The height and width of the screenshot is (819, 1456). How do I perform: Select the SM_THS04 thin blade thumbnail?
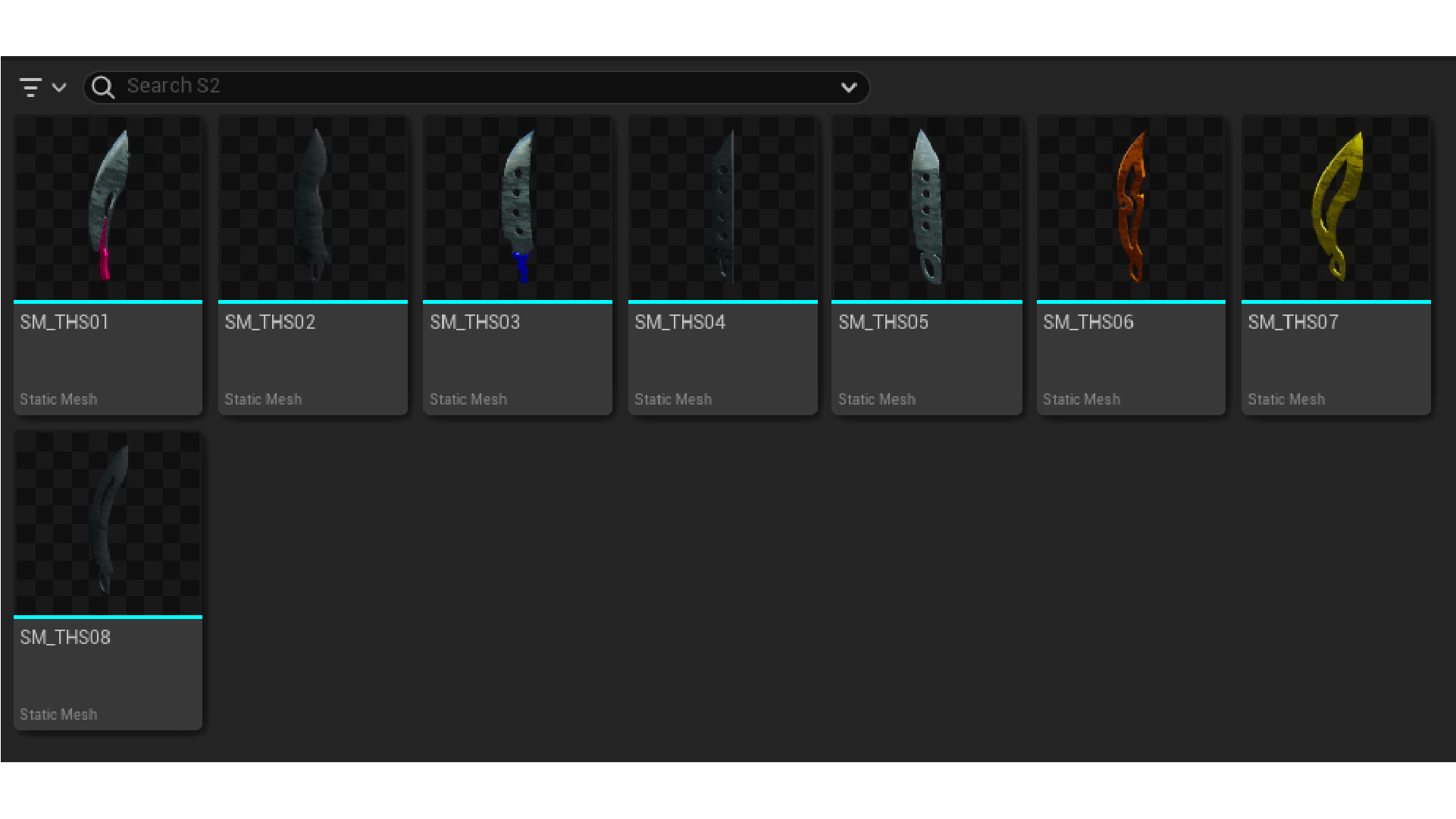coord(723,207)
